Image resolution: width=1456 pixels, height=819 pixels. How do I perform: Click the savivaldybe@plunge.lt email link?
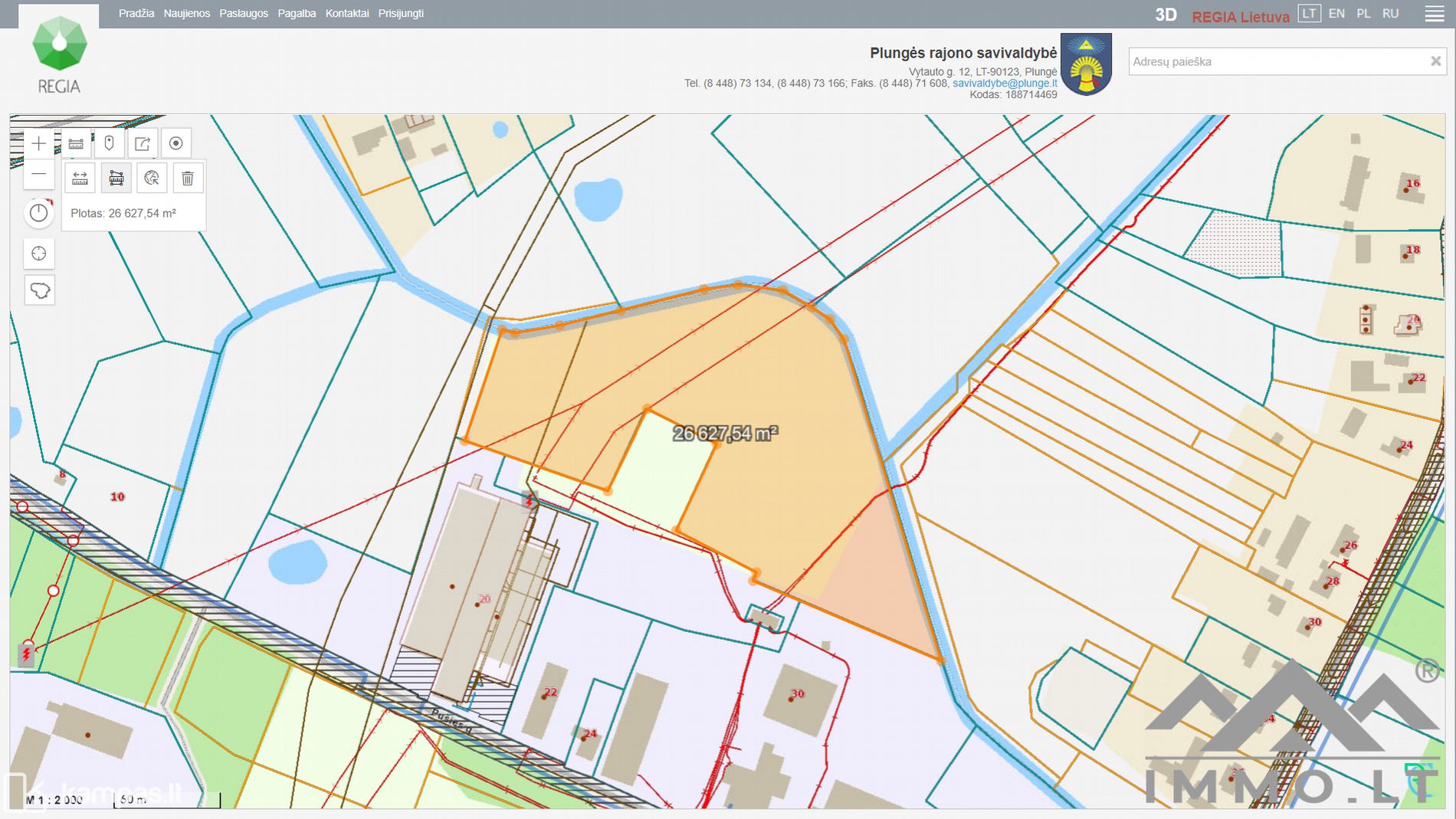(x=1005, y=84)
